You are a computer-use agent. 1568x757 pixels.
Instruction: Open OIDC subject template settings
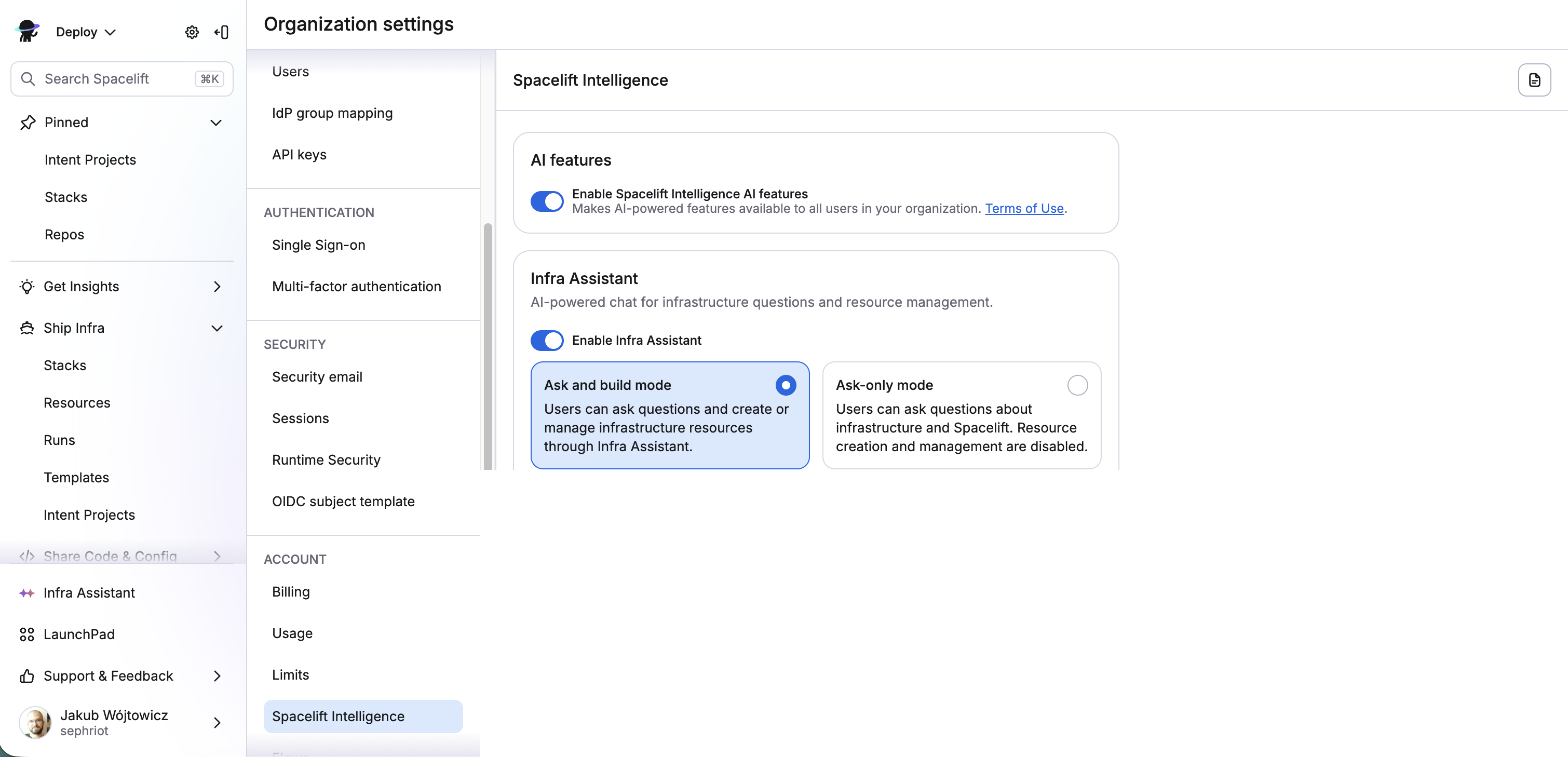pos(343,502)
